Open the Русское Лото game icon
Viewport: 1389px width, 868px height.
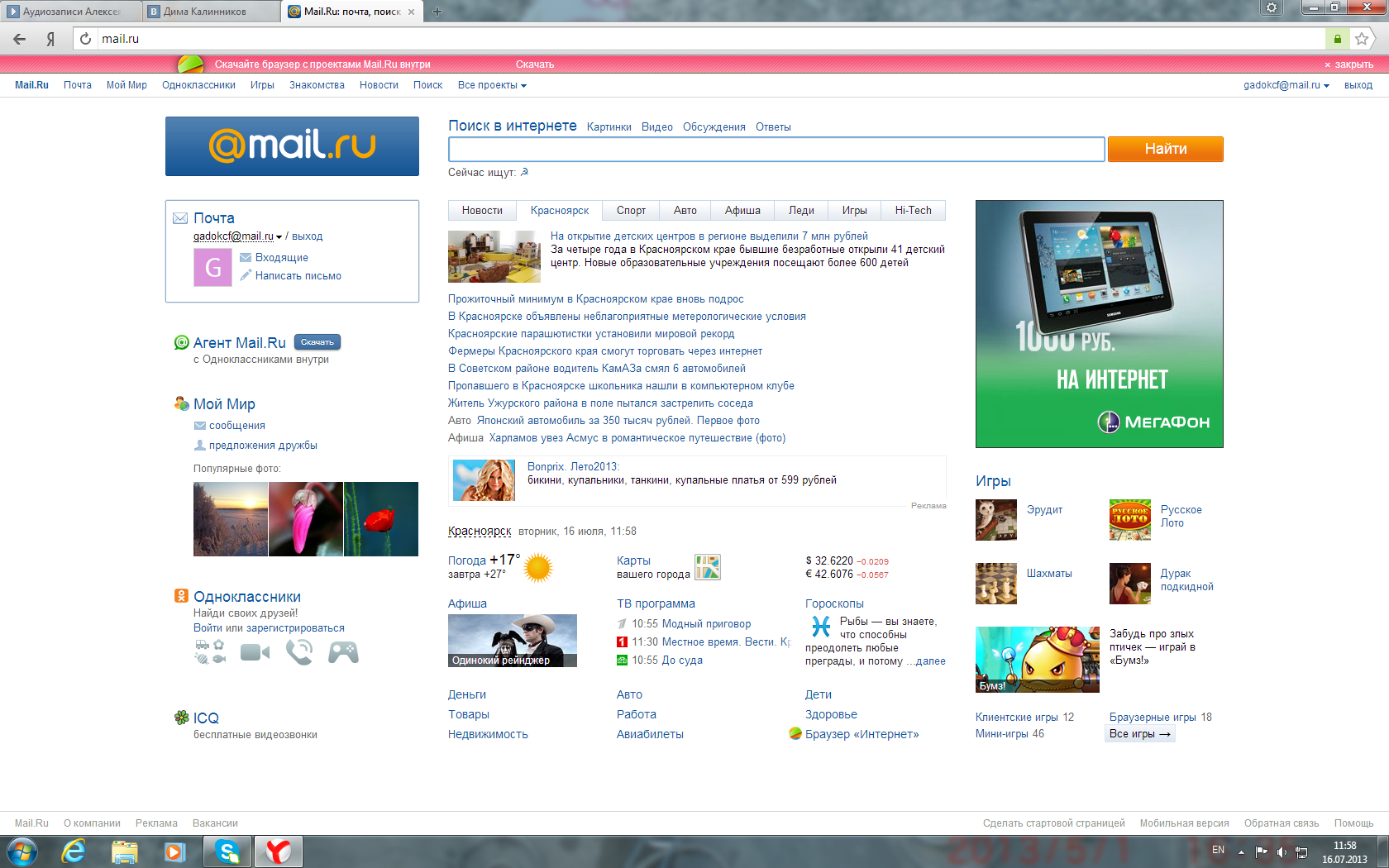(1130, 520)
